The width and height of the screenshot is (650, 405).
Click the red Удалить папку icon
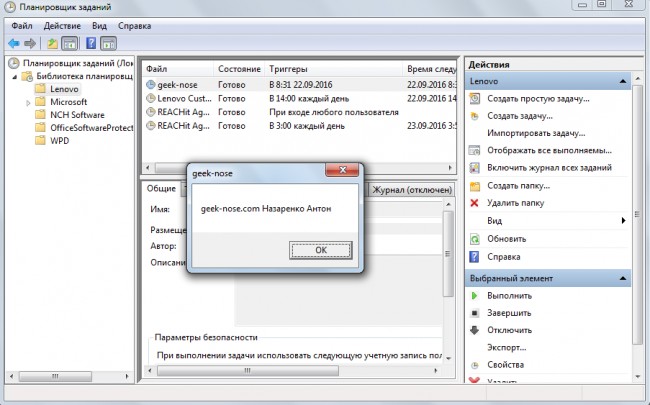475,203
